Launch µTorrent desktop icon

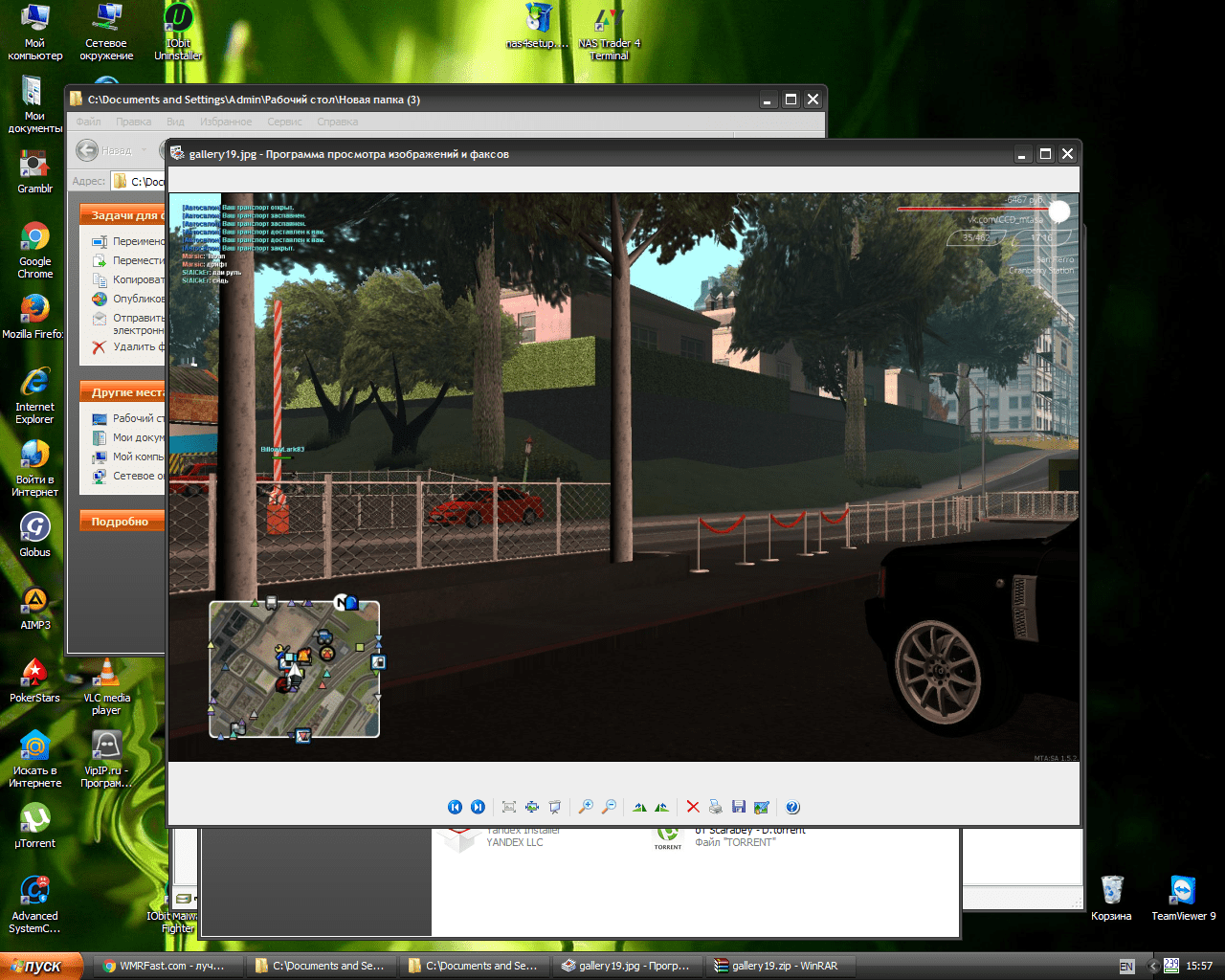[35, 826]
